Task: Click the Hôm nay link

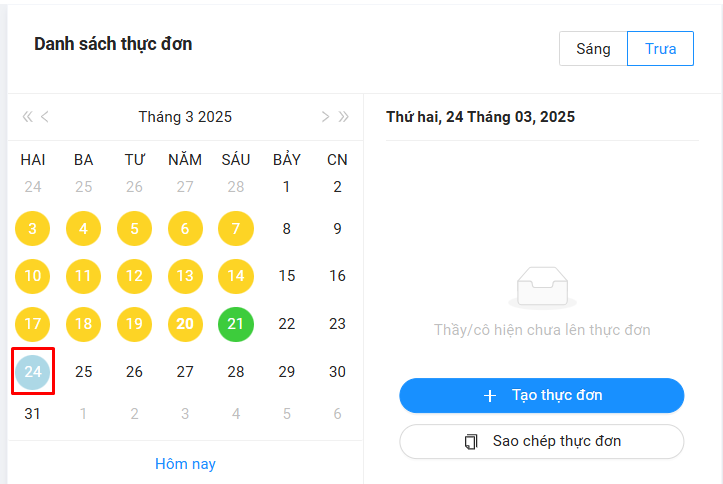Action: click(x=185, y=464)
